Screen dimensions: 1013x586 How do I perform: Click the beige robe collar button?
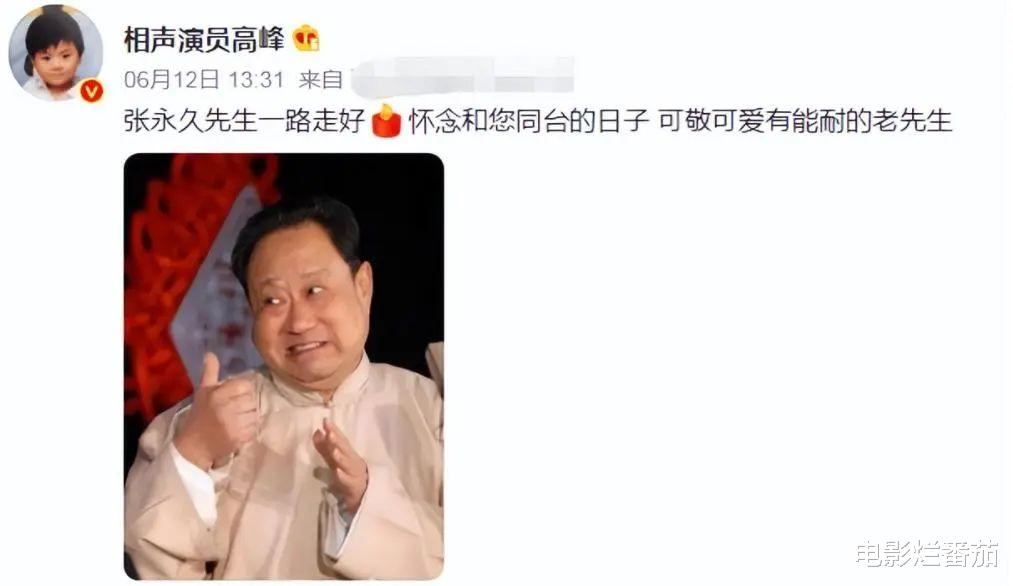(x=328, y=405)
